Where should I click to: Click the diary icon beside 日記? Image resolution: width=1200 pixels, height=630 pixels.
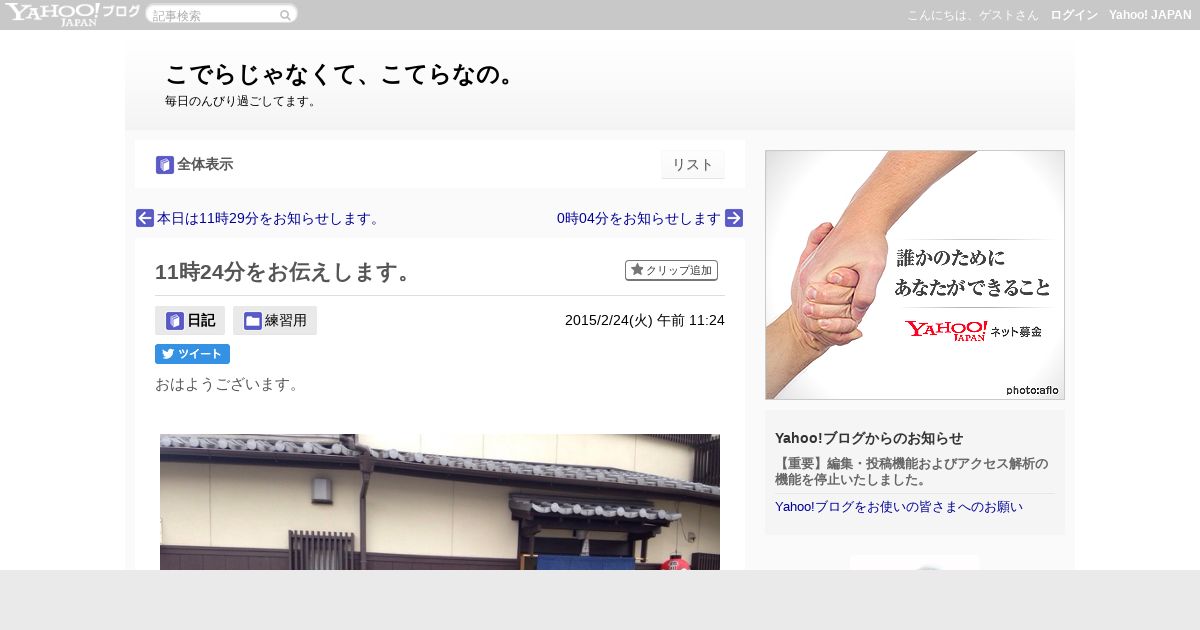coord(175,321)
